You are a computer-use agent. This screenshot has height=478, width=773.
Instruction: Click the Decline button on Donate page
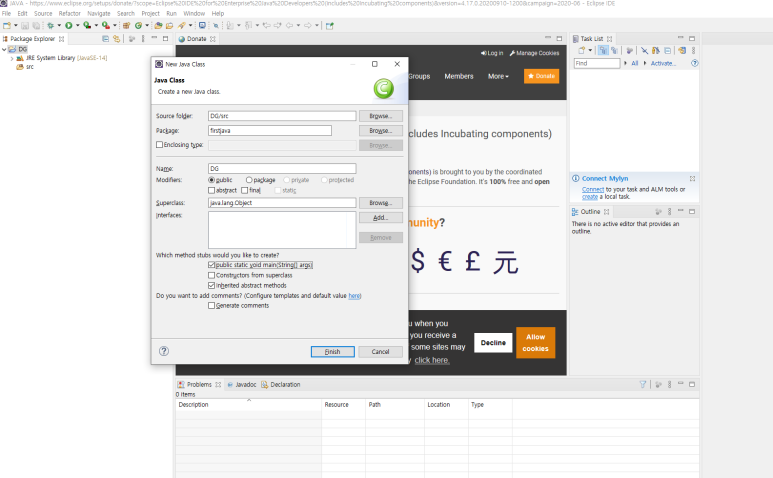tap(493, 342)
